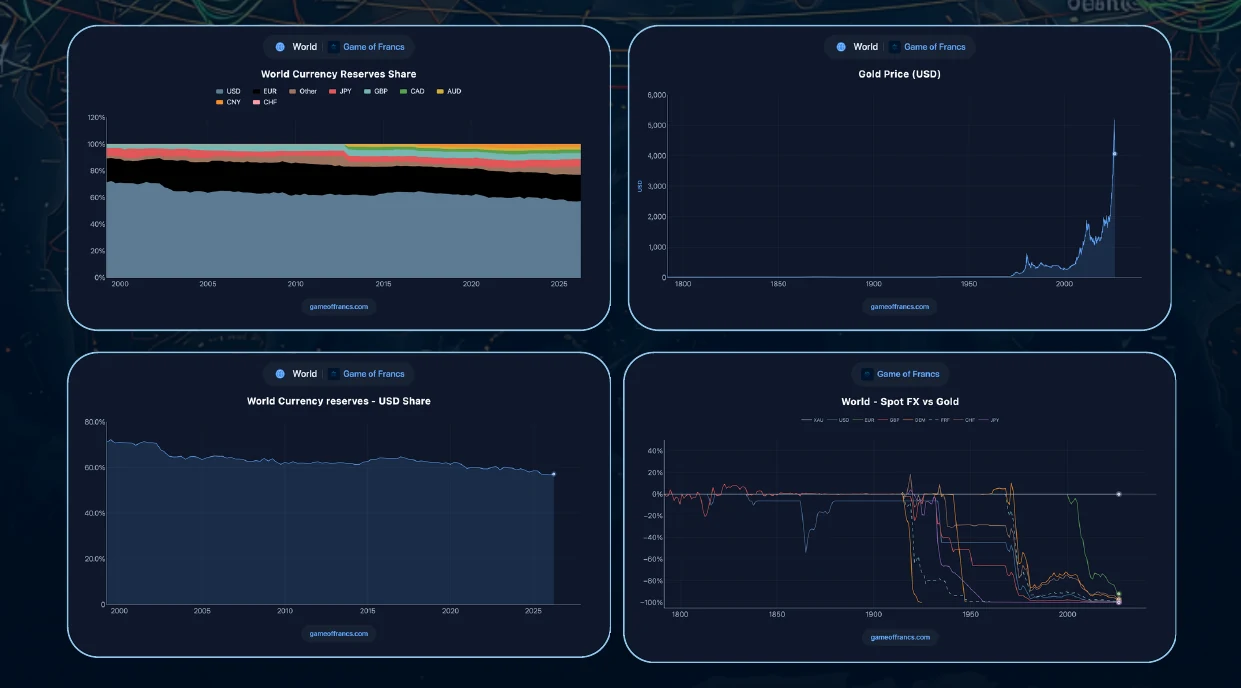The width and height of the screenshot is (1241, 688).
Task: Click the 'World Currency reserves - USD Share' title
Action: point(339,401)
